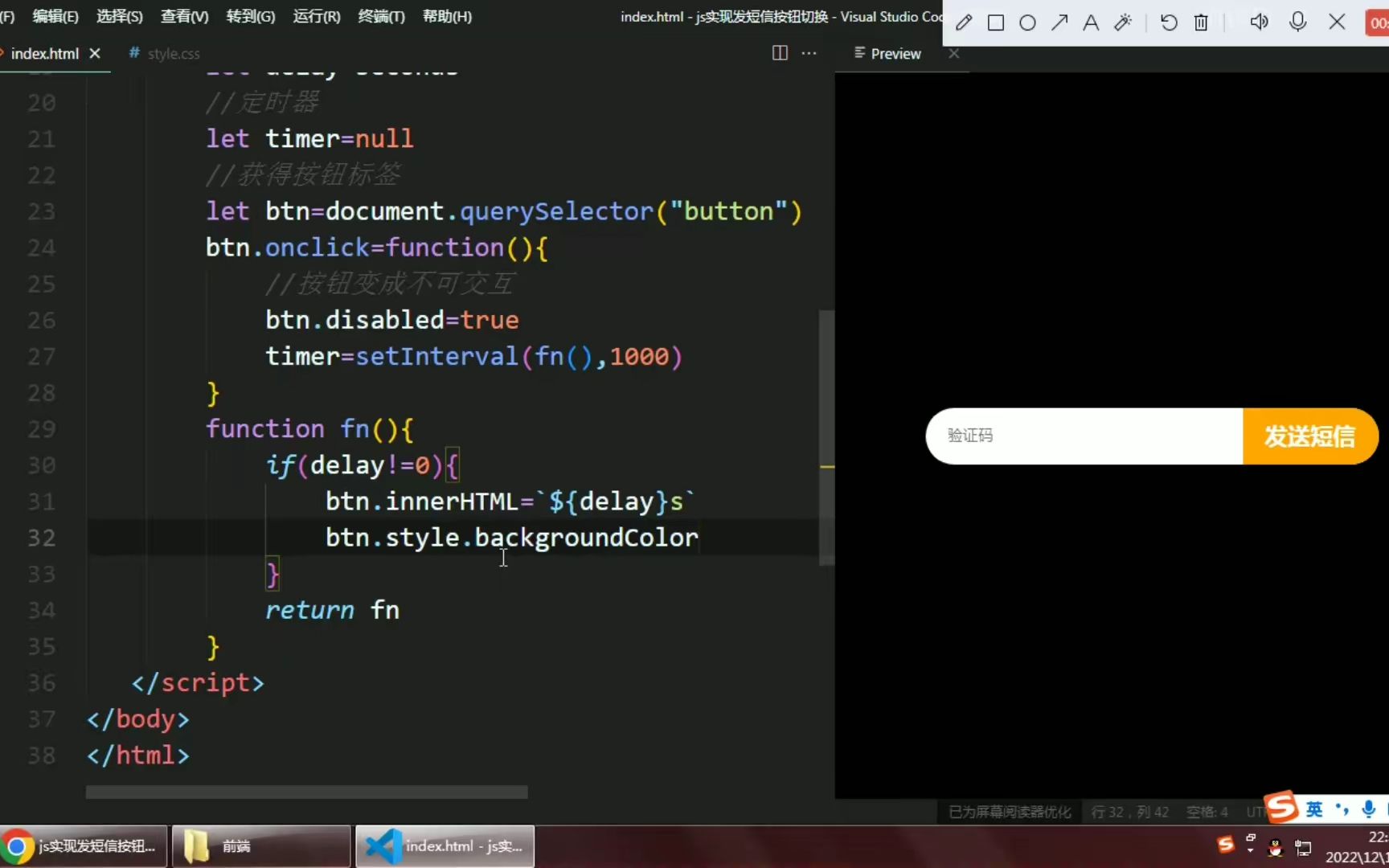
Task: Open the editor more actions menu
Action: [809, 53]
